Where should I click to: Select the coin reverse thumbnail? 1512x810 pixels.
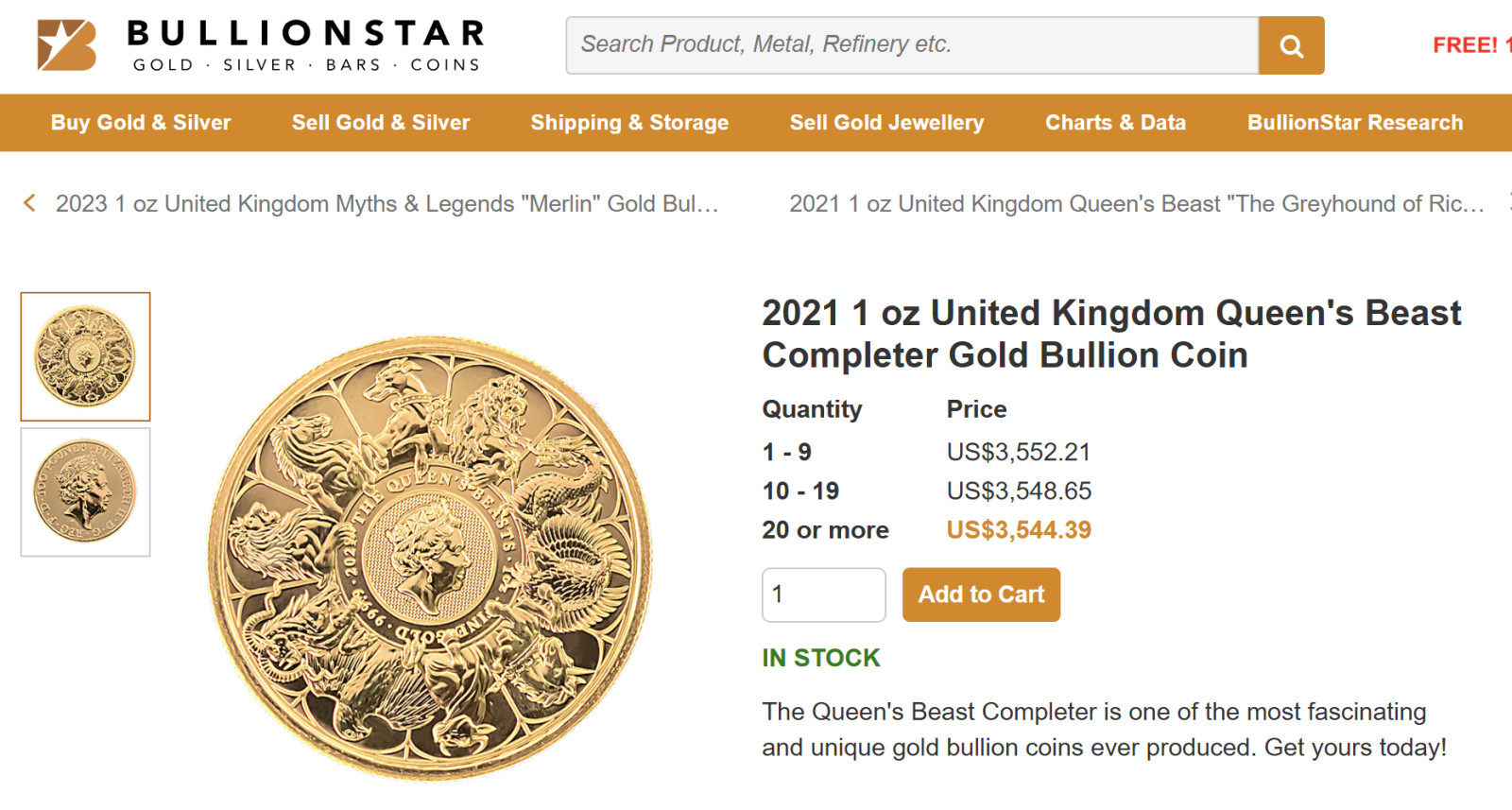pyautogui.click(x=85, y=356)
